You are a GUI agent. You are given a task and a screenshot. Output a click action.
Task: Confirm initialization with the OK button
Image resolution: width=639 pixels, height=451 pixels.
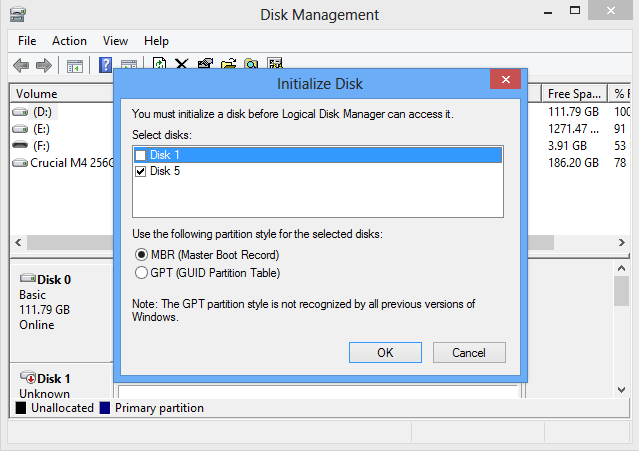tap(385, 352)
